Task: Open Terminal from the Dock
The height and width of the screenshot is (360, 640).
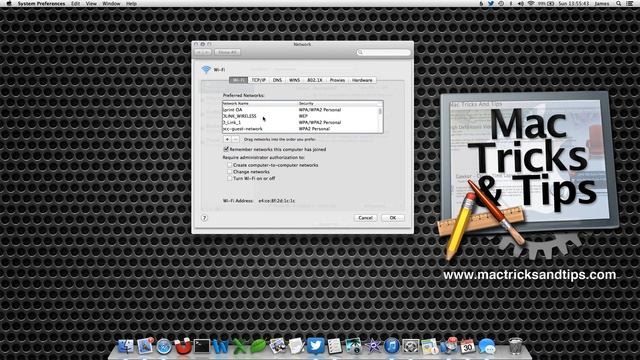Action: point(202,346)
